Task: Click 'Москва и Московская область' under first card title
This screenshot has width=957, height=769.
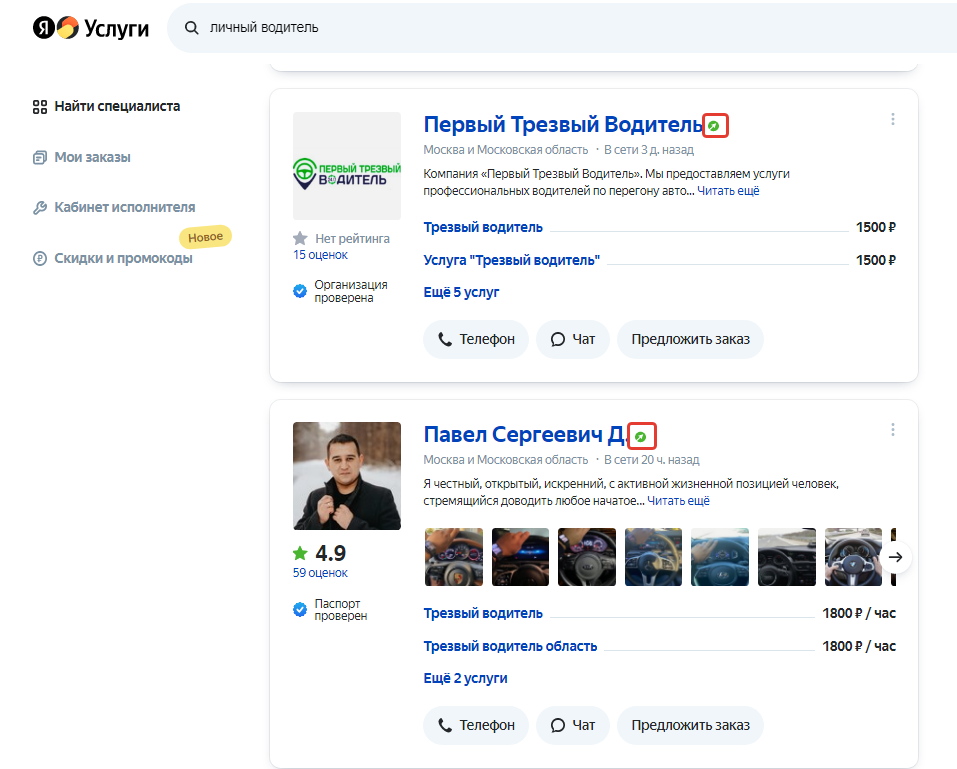Action: point(505,150)
